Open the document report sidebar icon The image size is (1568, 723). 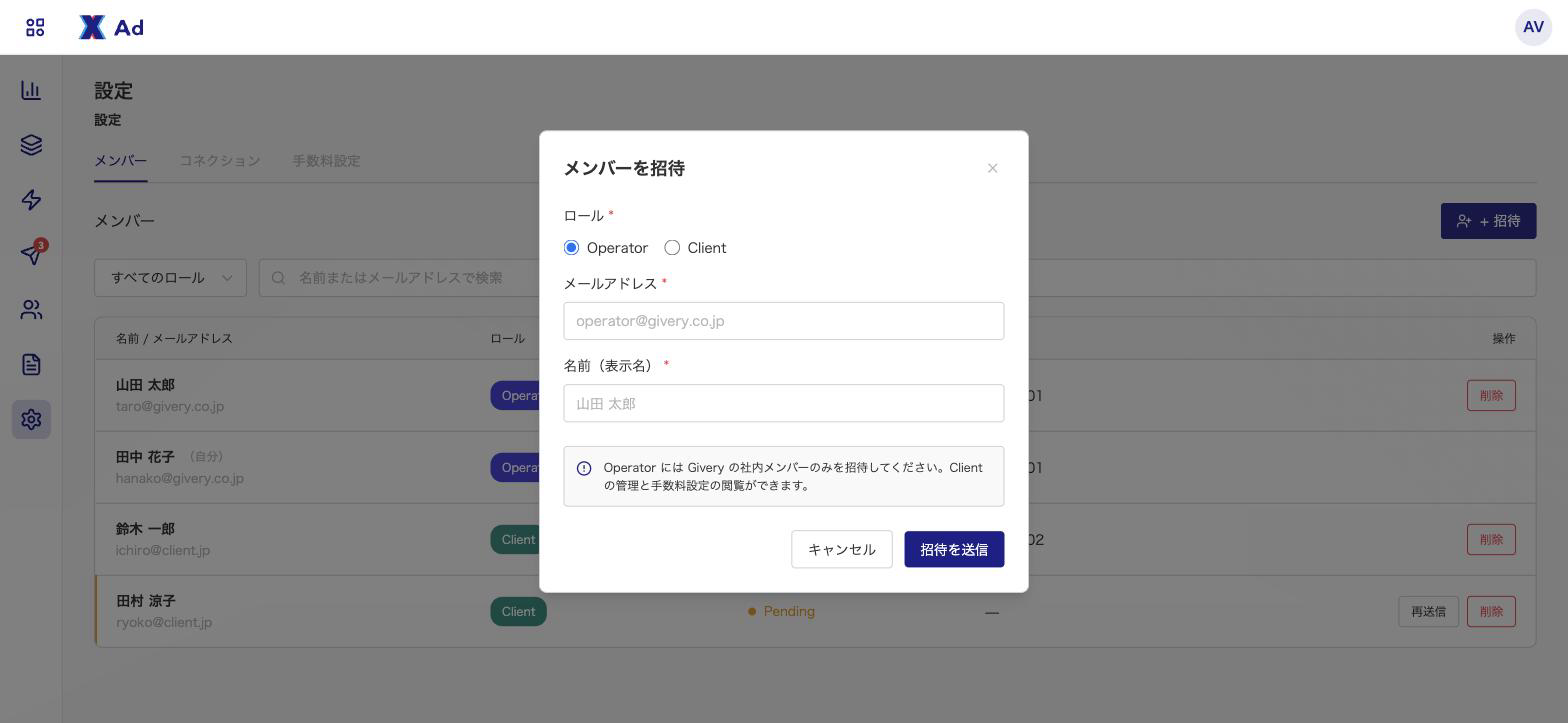[31, 364]
